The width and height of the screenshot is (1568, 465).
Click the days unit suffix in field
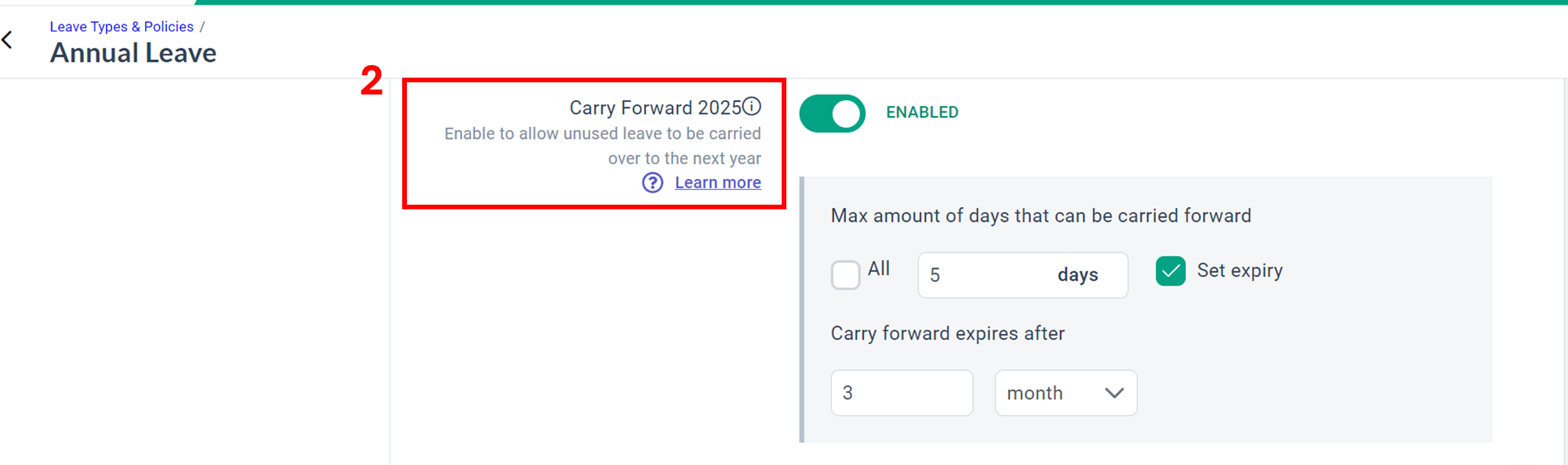point(1077,275)
